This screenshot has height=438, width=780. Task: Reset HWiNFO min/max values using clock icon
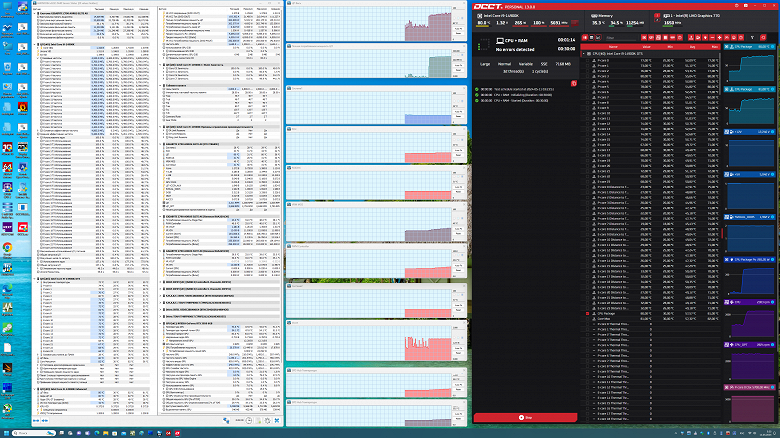(249, 421)
